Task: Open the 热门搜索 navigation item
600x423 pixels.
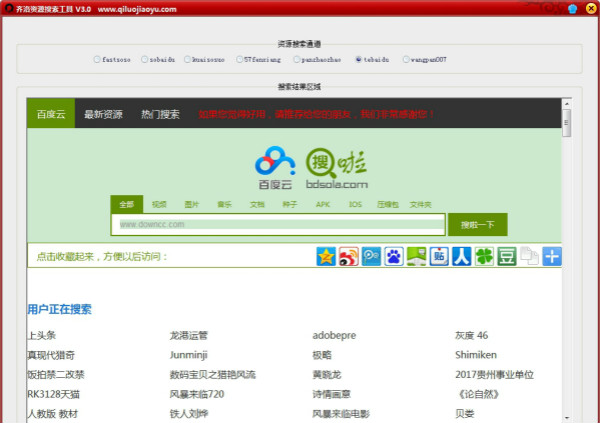Action: 160,114
